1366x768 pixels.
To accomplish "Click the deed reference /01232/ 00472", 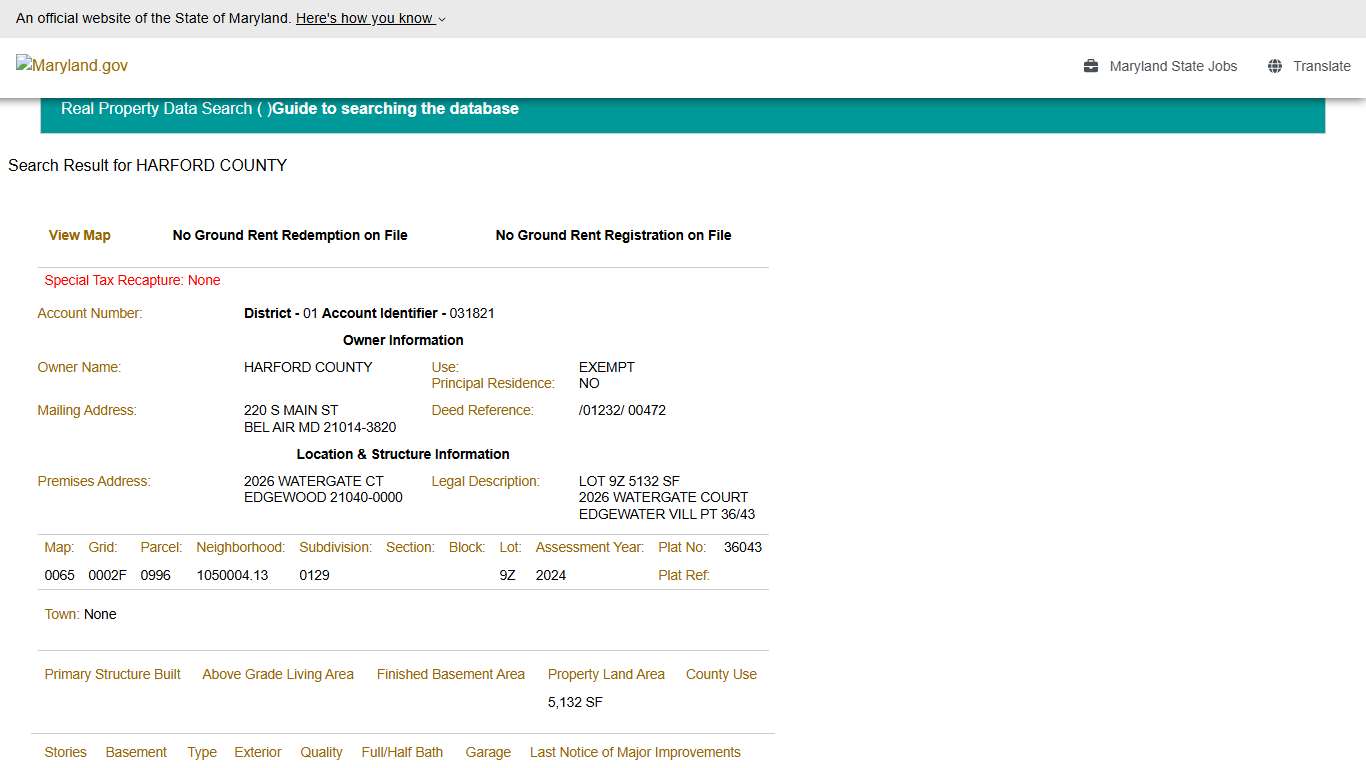I will point(622,410).
